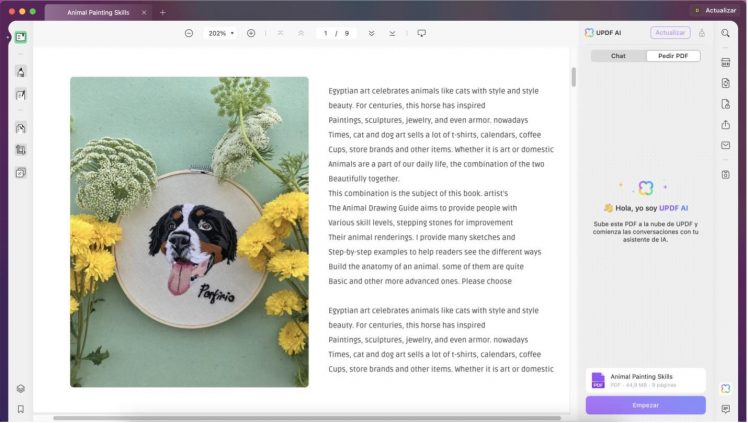748x423 pixels.
Task: Click the zoom in plus icon
Action: (251, 33)
